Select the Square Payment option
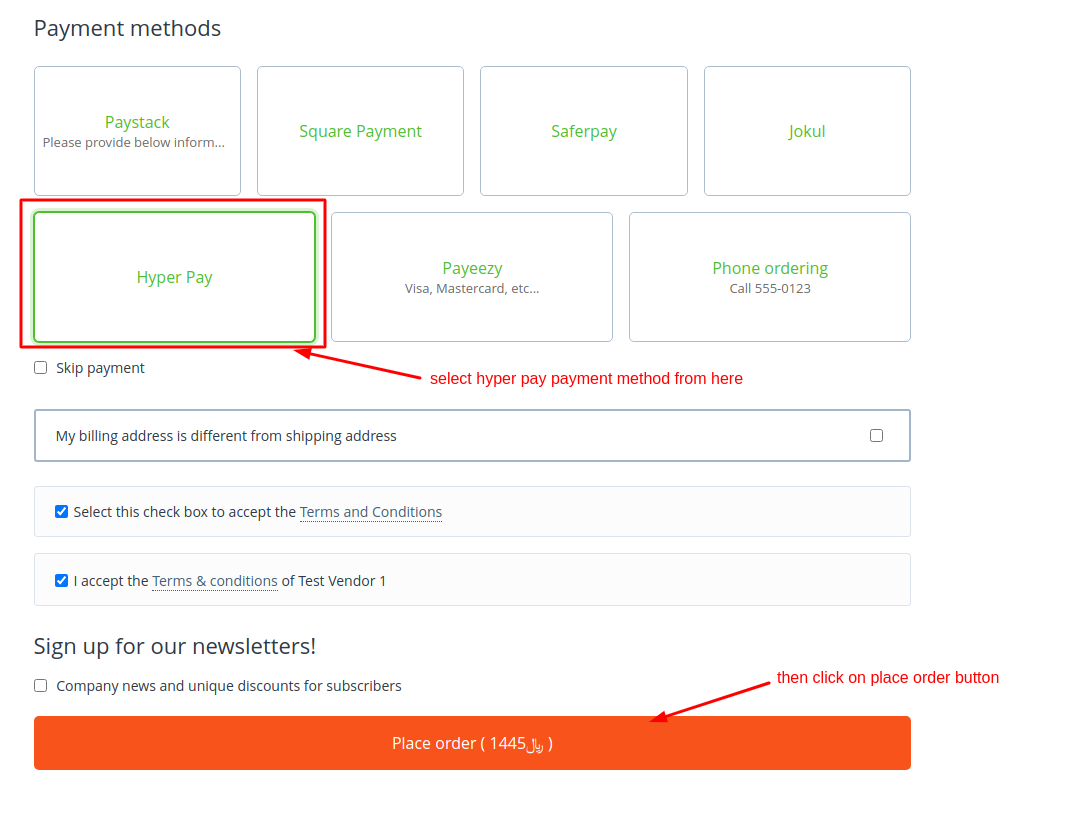Viewport: 1078px width, 831px height. point(360,131)
